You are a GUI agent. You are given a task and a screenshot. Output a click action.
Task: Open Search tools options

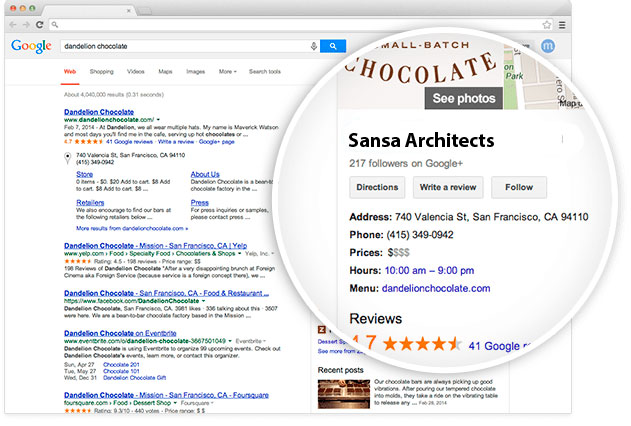pos(265,72)
